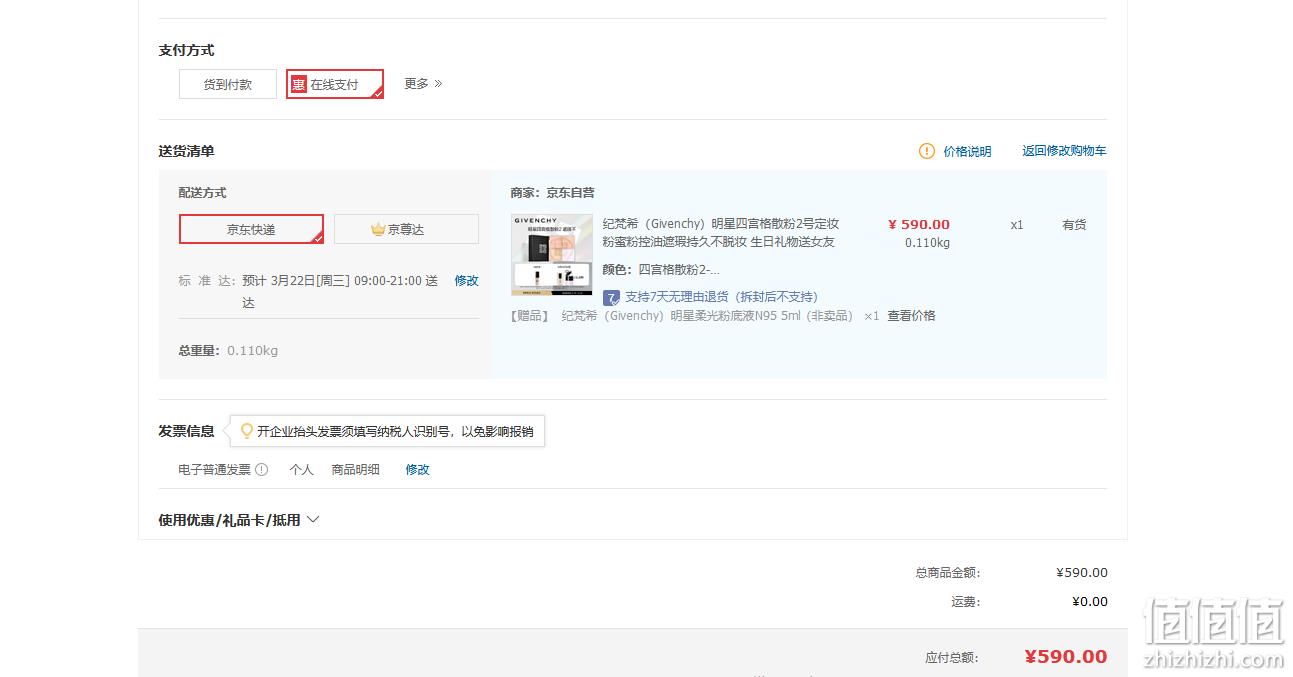Expand 使用优惠/礼品卡/抵用 section
This screenshot has height=677, width=1293.
tap(239, 520)
